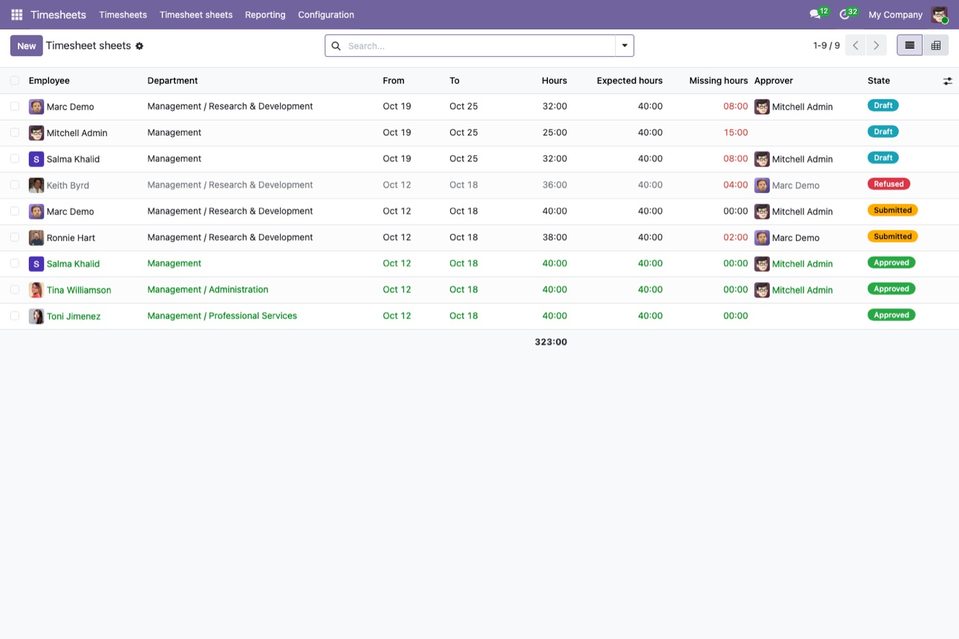Switch to pivot table view
This screenshot has width=959, height=639.
936,45
